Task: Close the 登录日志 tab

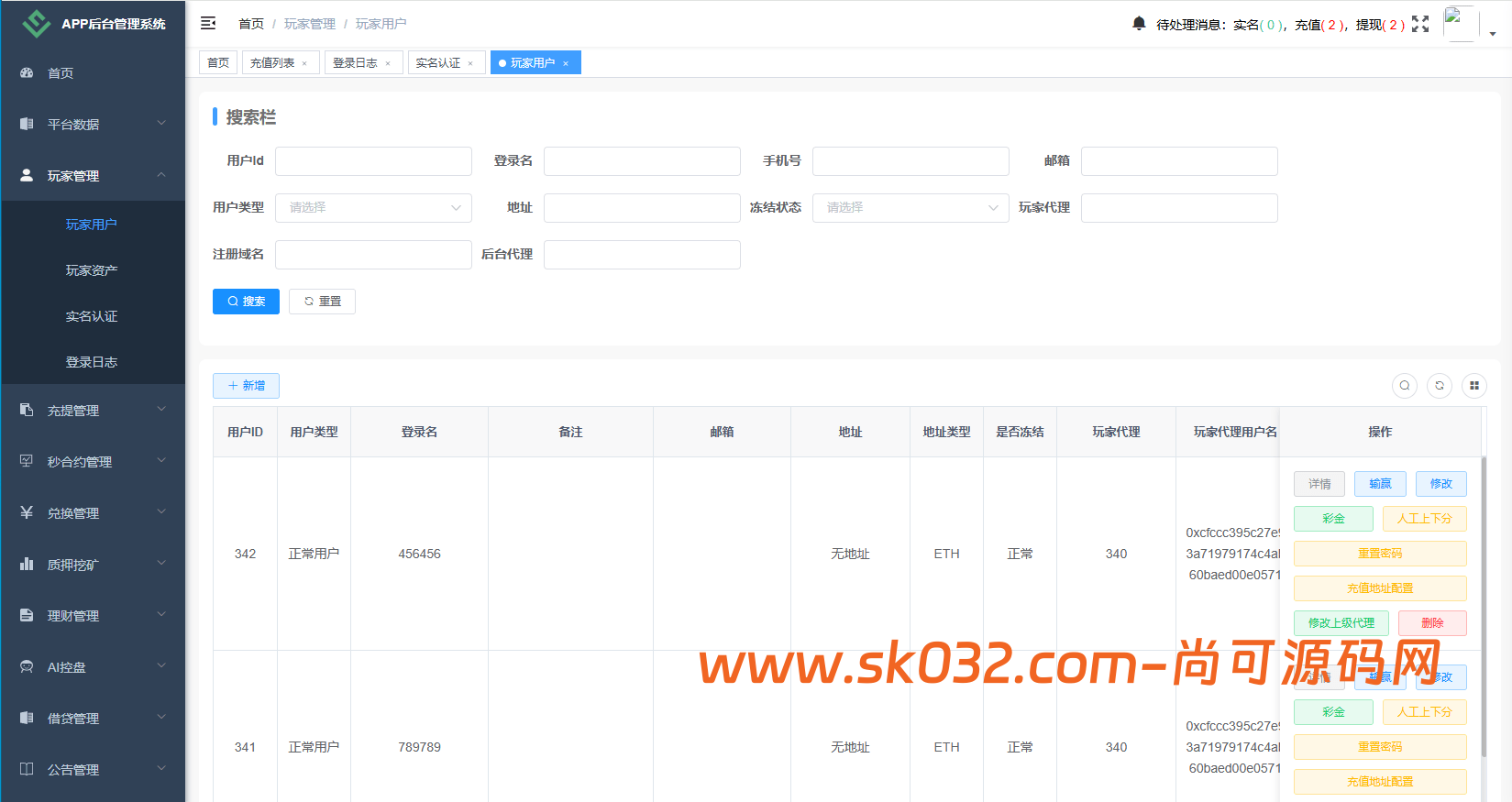Action: point(388,63)
